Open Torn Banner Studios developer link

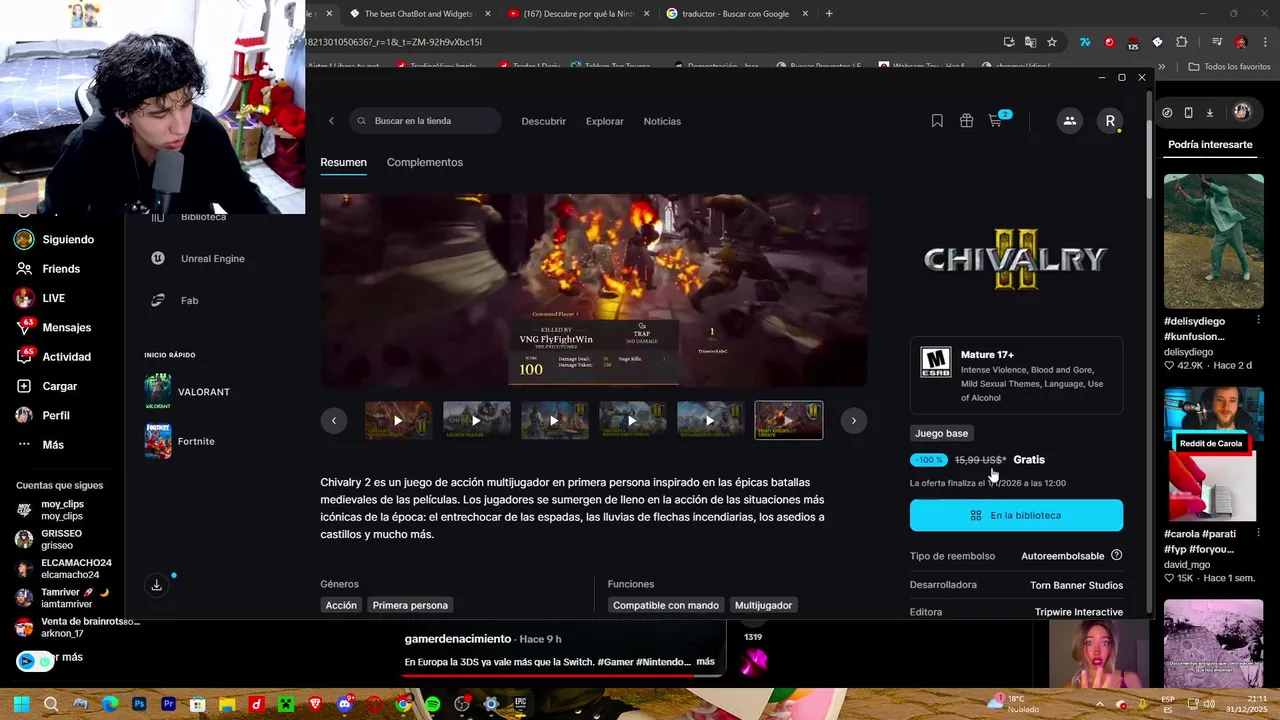(1076, 585)
